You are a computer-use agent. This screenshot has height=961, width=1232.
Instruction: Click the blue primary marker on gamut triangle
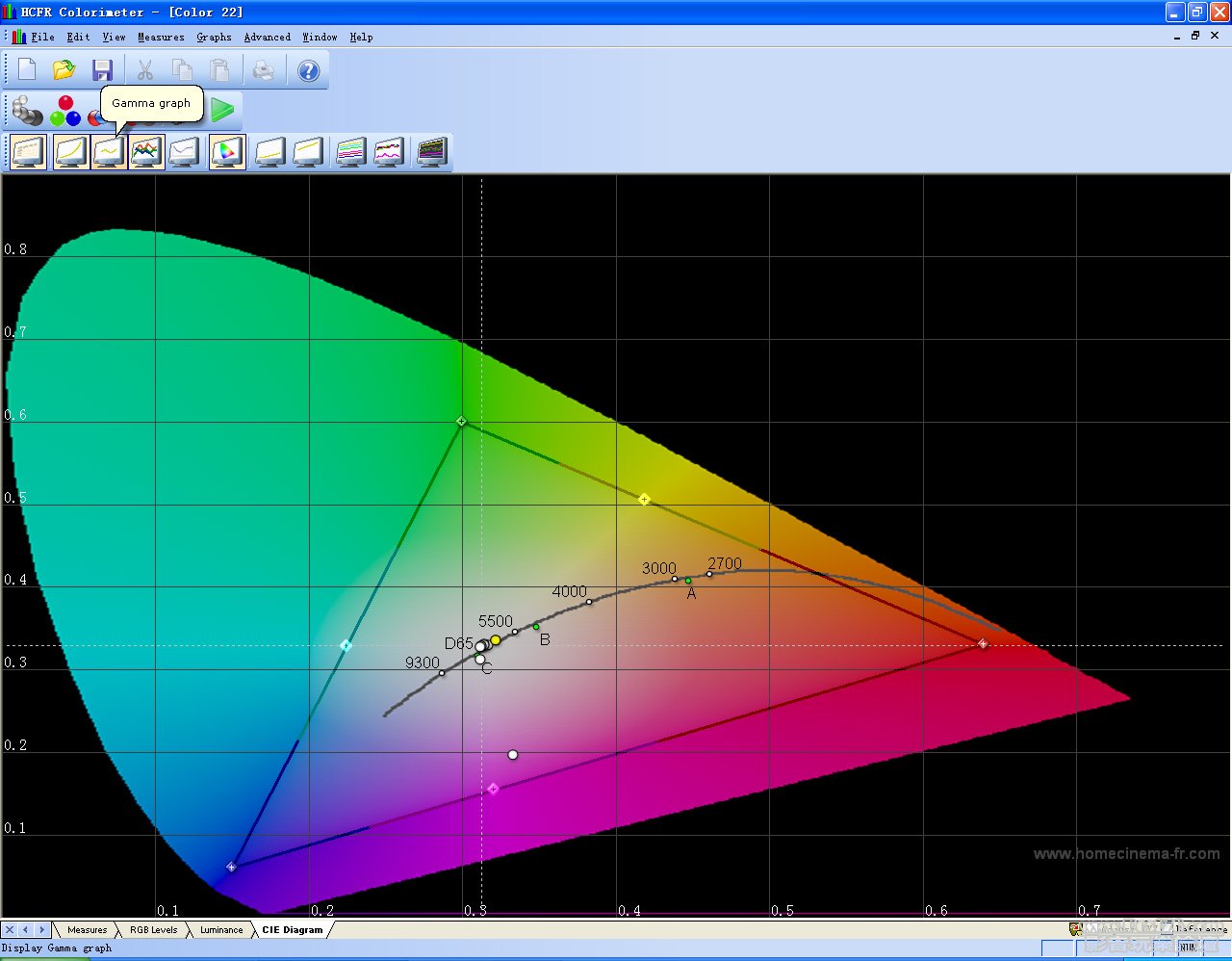pos(231,867)
